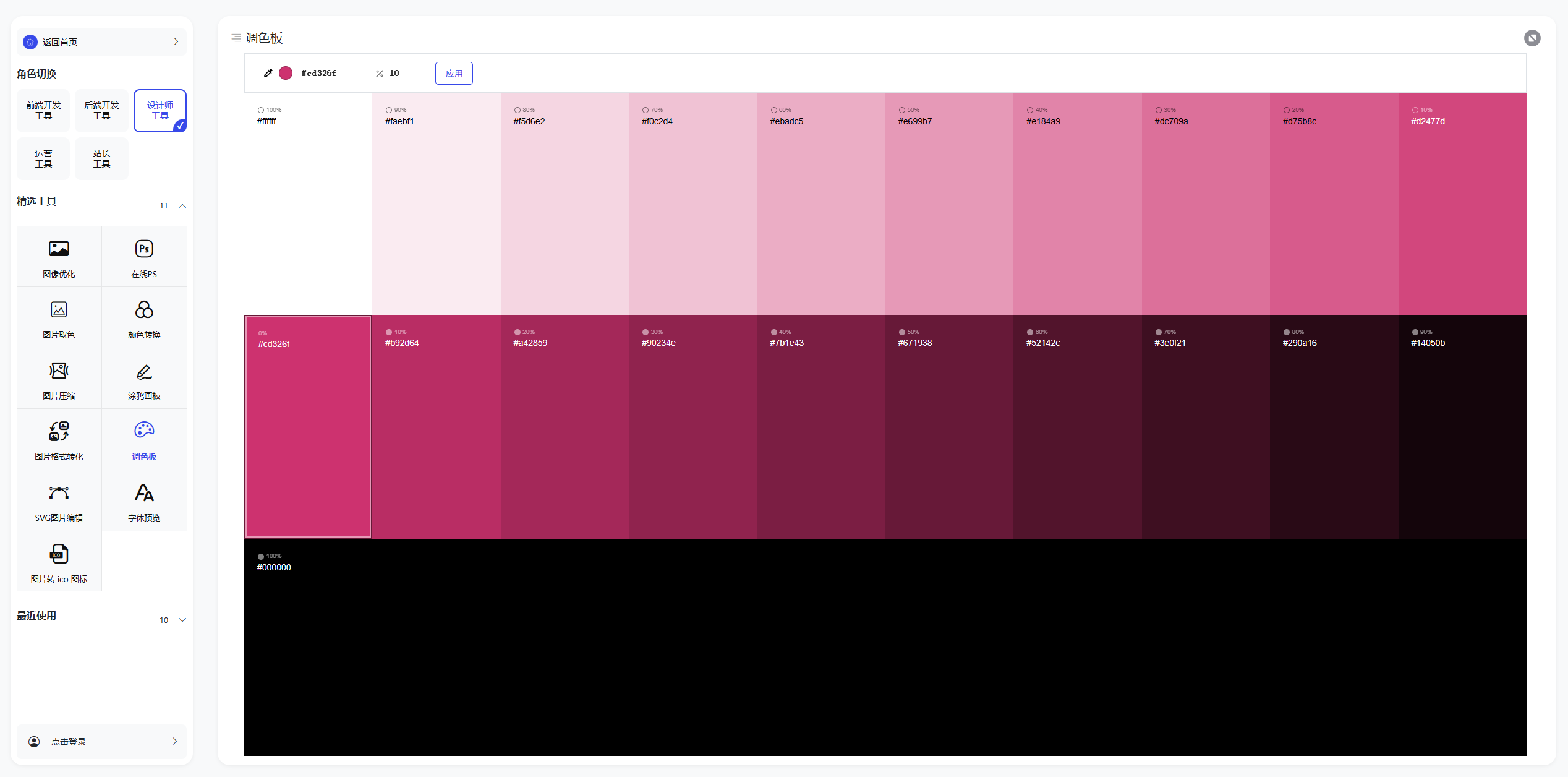Open the 字体预览 font preview tool
The width and height of the screenshot is (1568, 777).
(144, 501)
